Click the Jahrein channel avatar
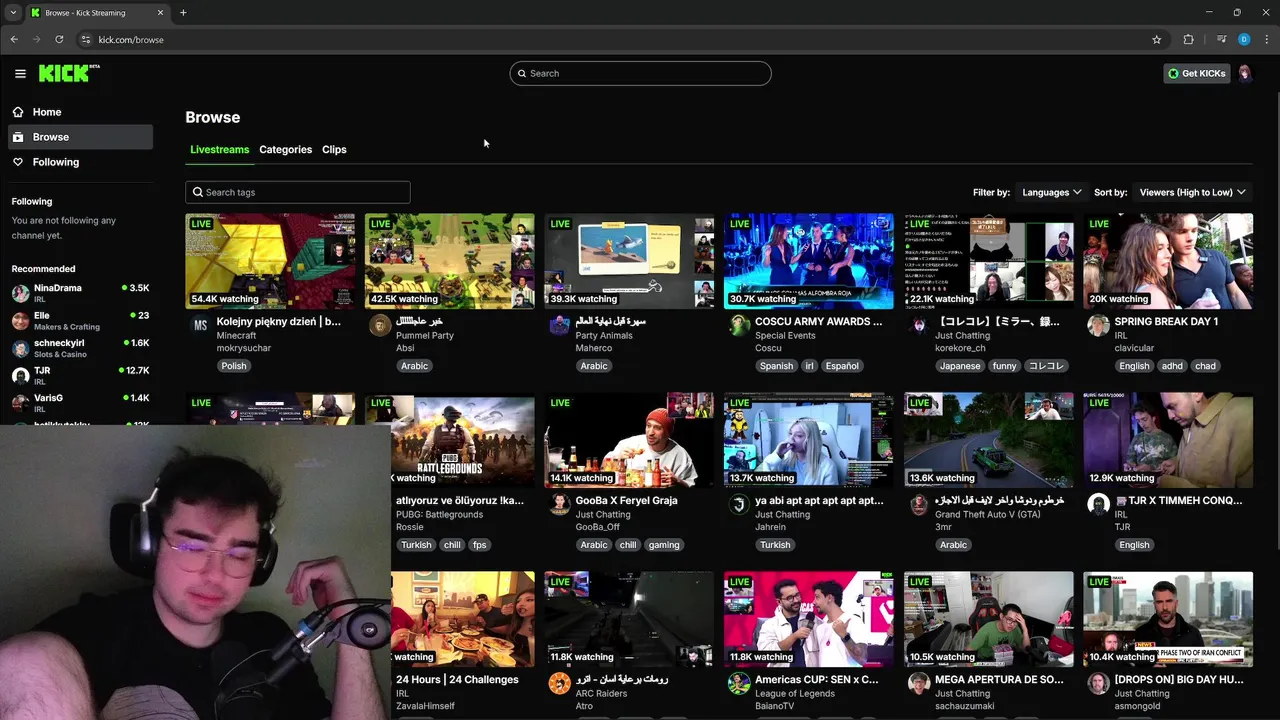 coord(739,504)
